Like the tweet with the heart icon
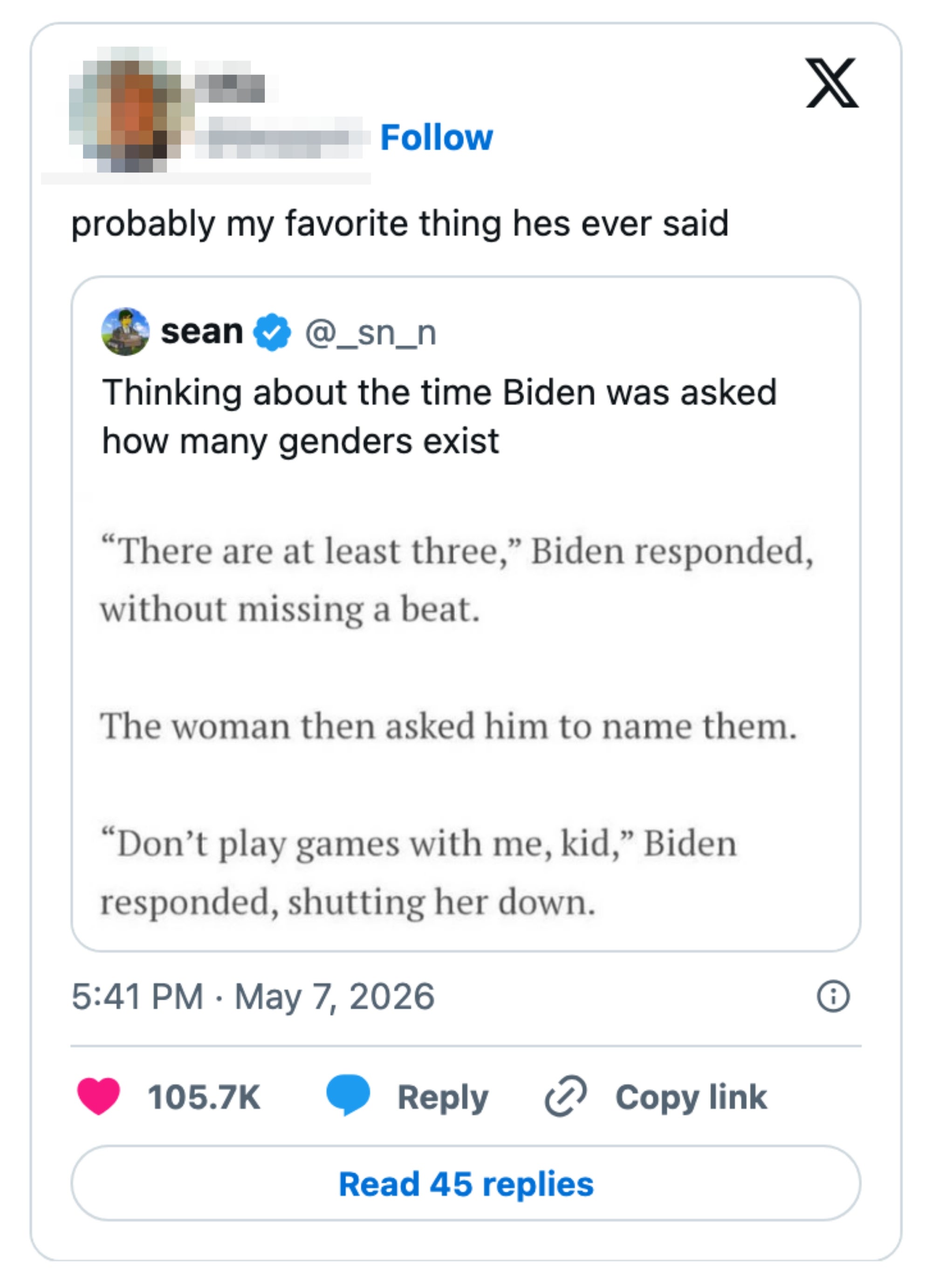This screenshot has height=1288, width=932. (99, 1096)
